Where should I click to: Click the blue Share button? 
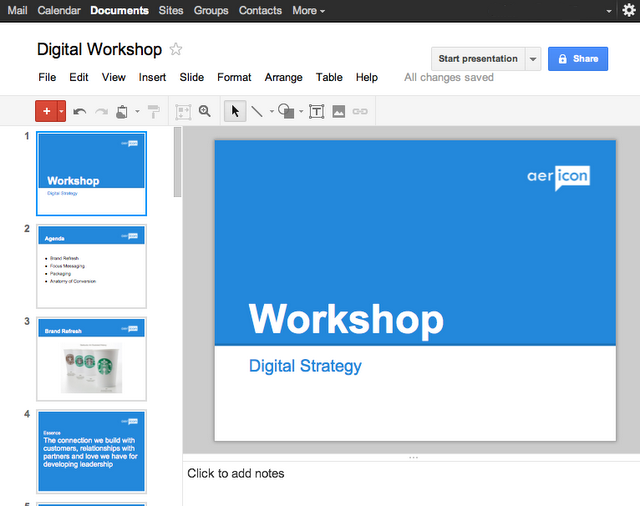tap(578, 59)
